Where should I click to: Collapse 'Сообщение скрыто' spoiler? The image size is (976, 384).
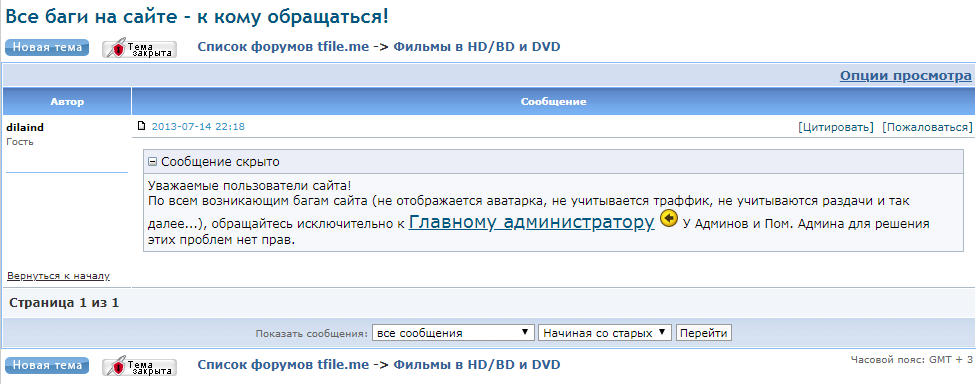(x=152, y=162)
